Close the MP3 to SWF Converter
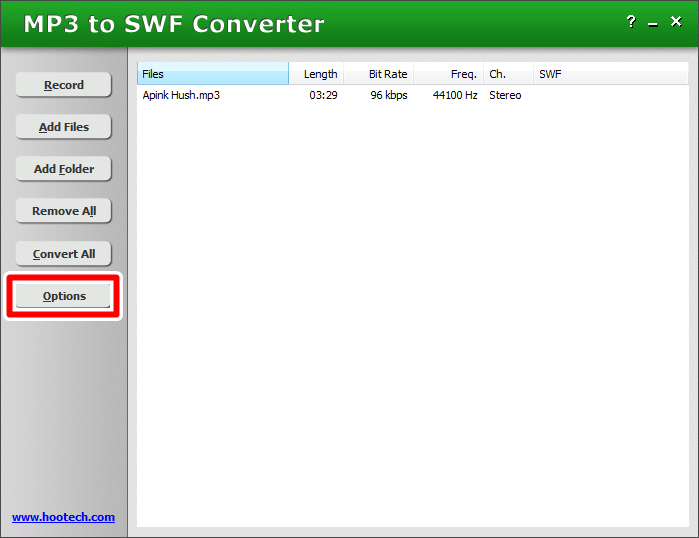Viewport: 699px width, 538px height. 676,21
